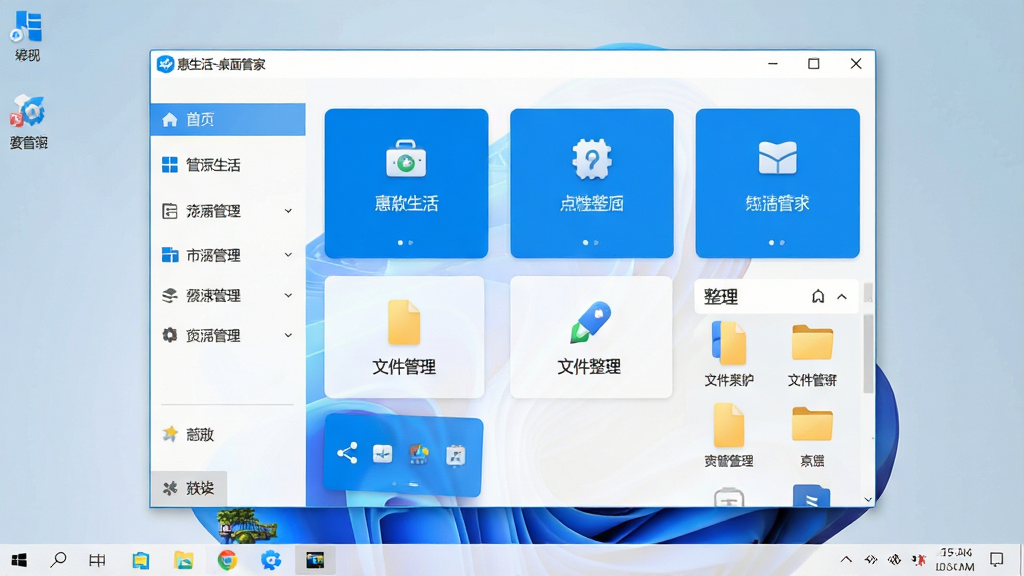Maximize the desktop manager window

[814, 64]
